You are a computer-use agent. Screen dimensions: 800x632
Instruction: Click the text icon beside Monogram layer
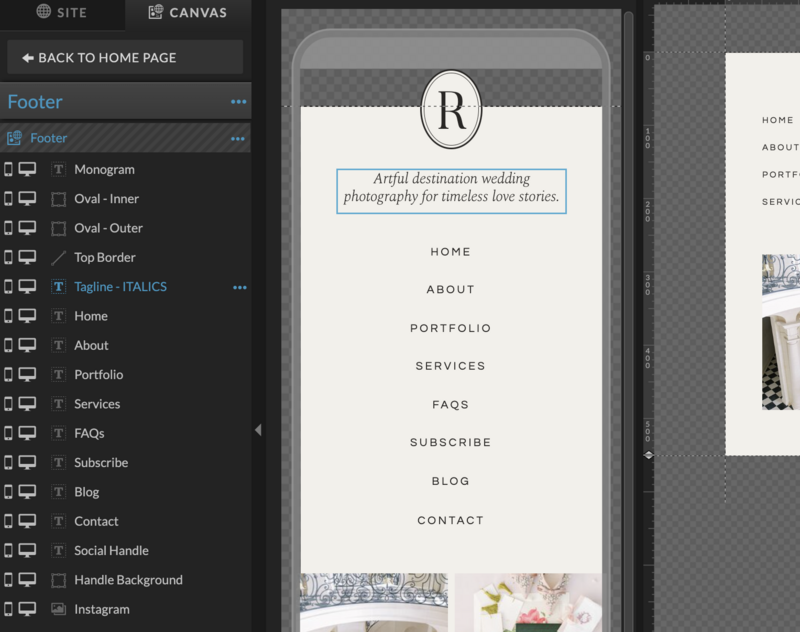[58, 170]
